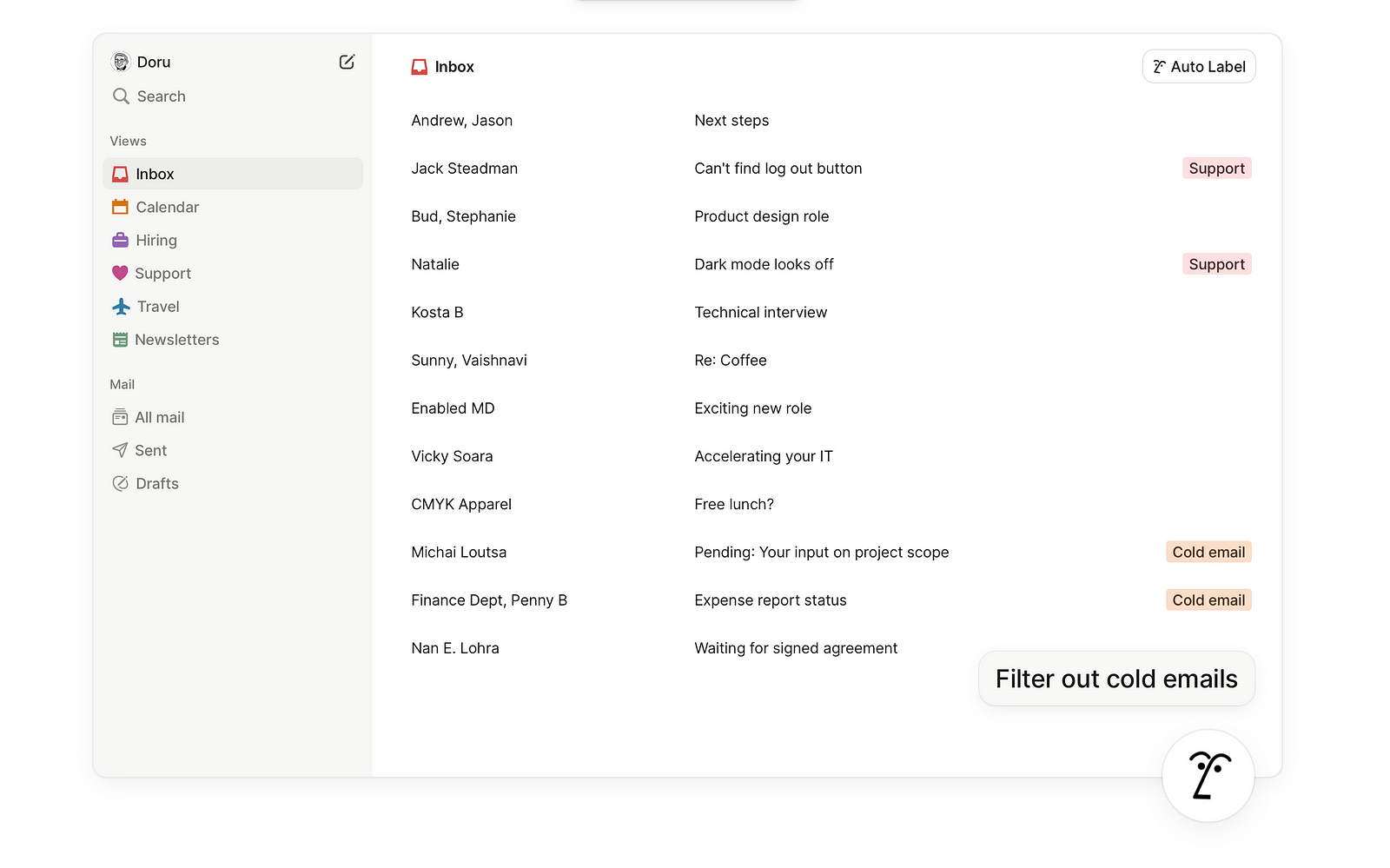
Task: Click the search magnifier icon
Action: click(x=121, y=96)
